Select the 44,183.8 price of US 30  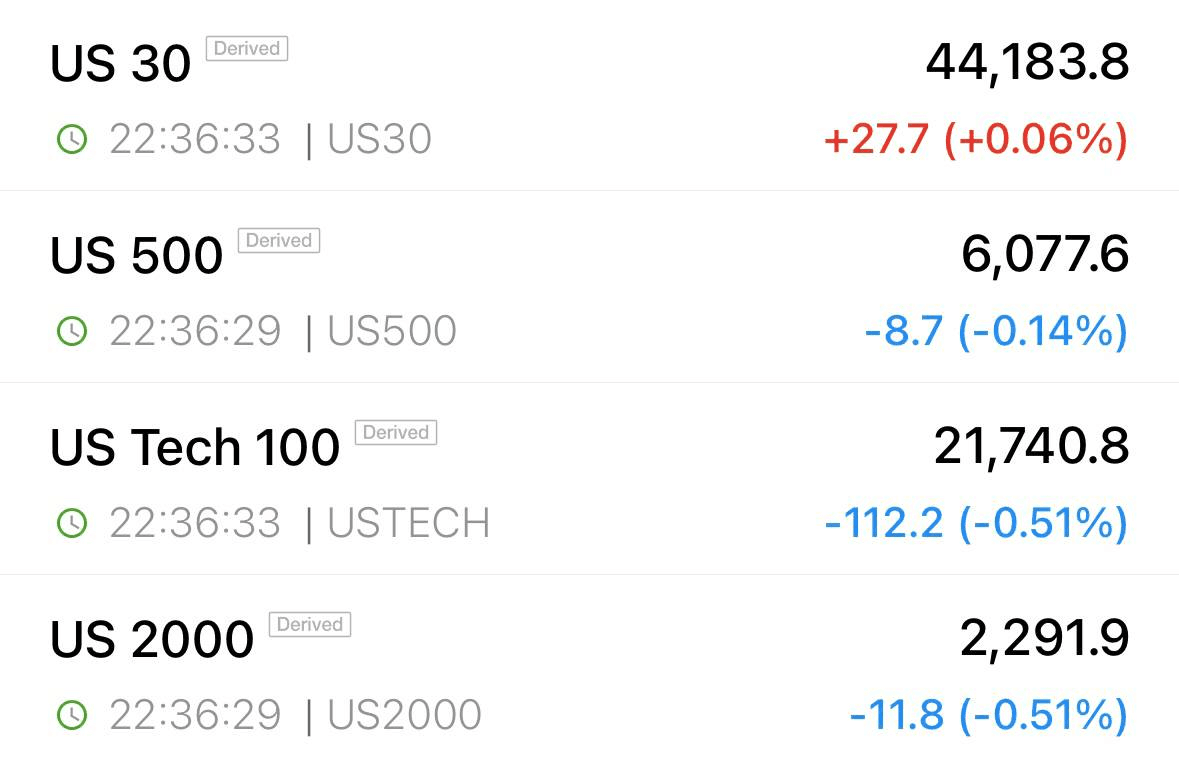pyautogui.click(x=1027, y=63)
